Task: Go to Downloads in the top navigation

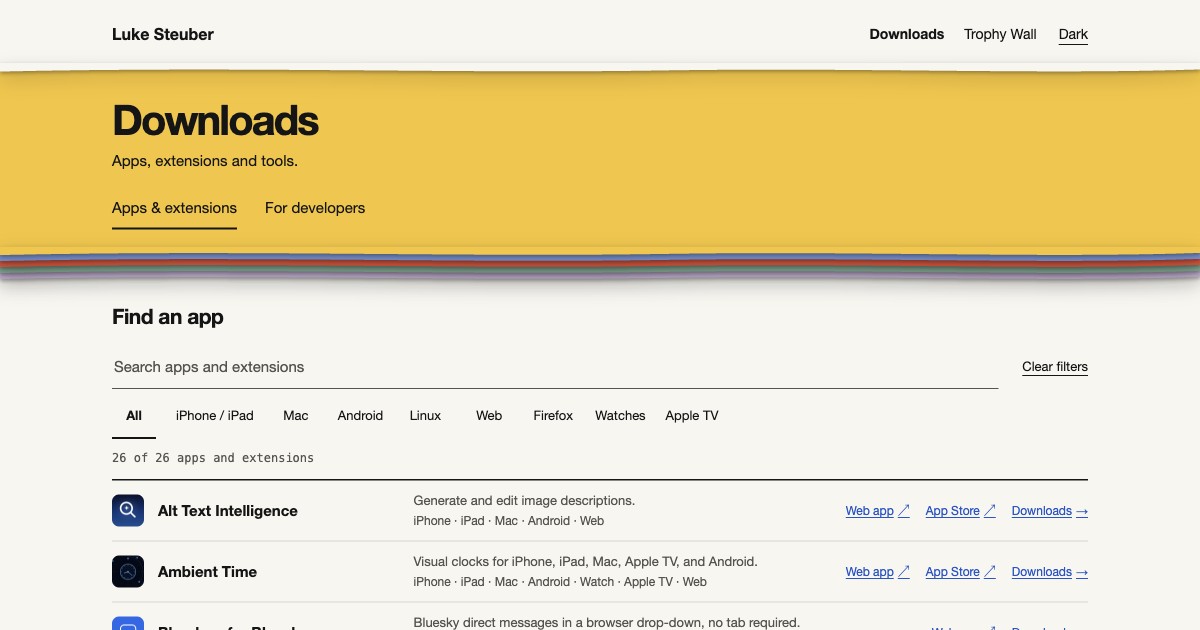Action: click(907, 34)
